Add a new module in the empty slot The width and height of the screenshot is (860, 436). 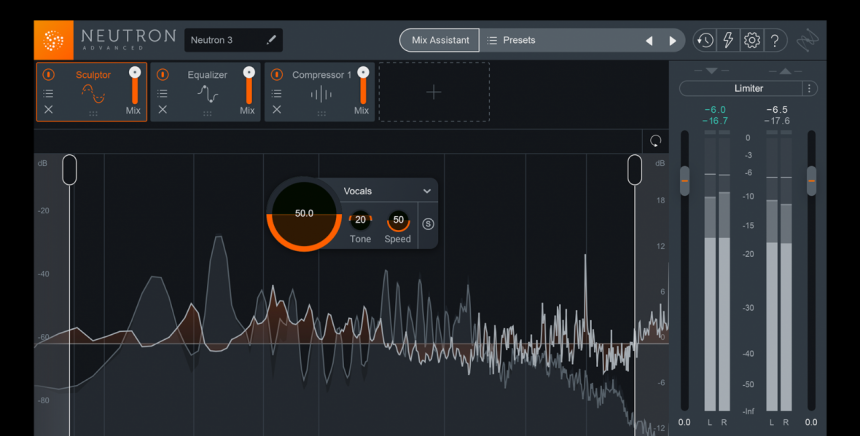(434, 92)
